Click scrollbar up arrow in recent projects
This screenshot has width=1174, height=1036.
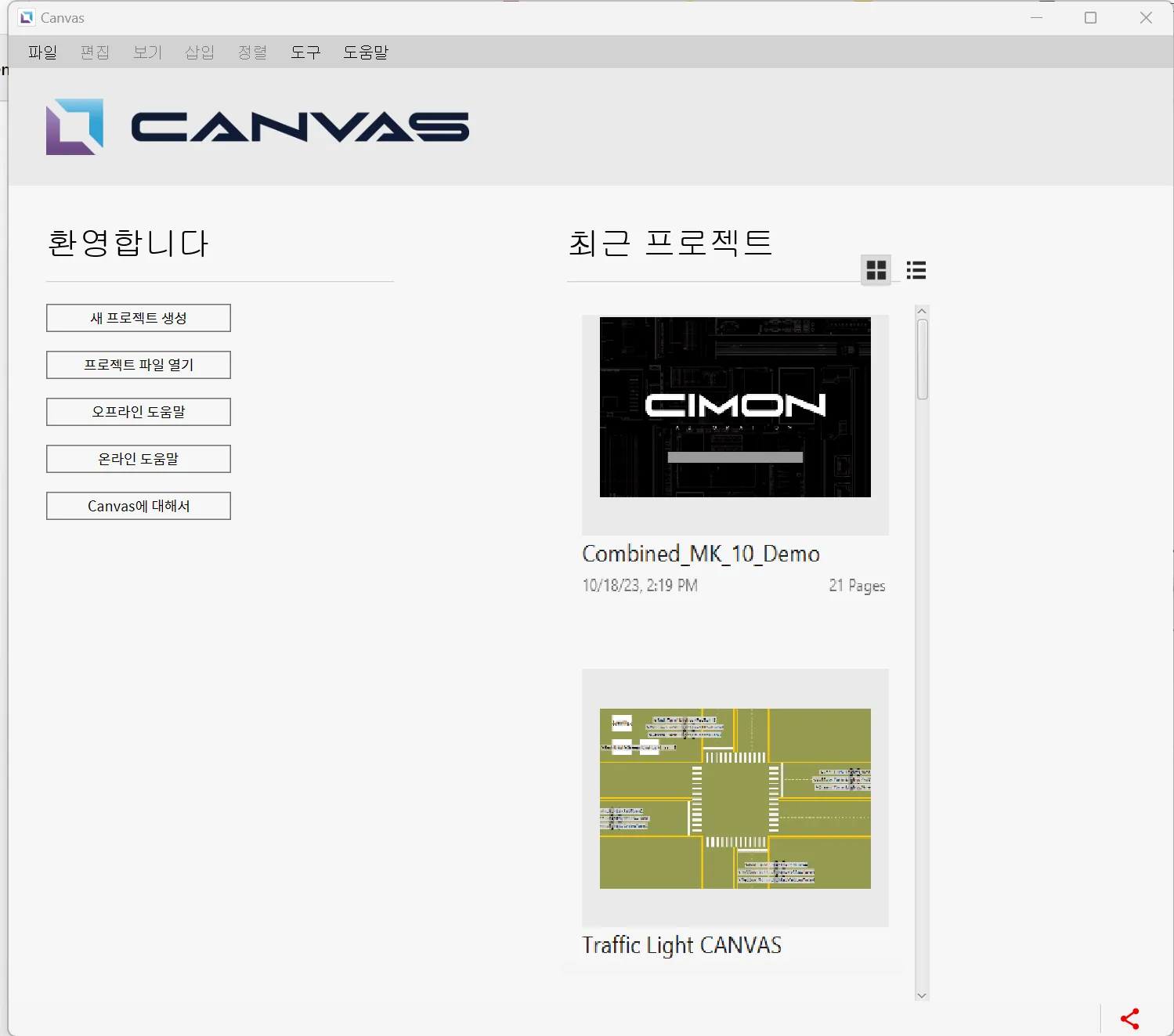922,311
